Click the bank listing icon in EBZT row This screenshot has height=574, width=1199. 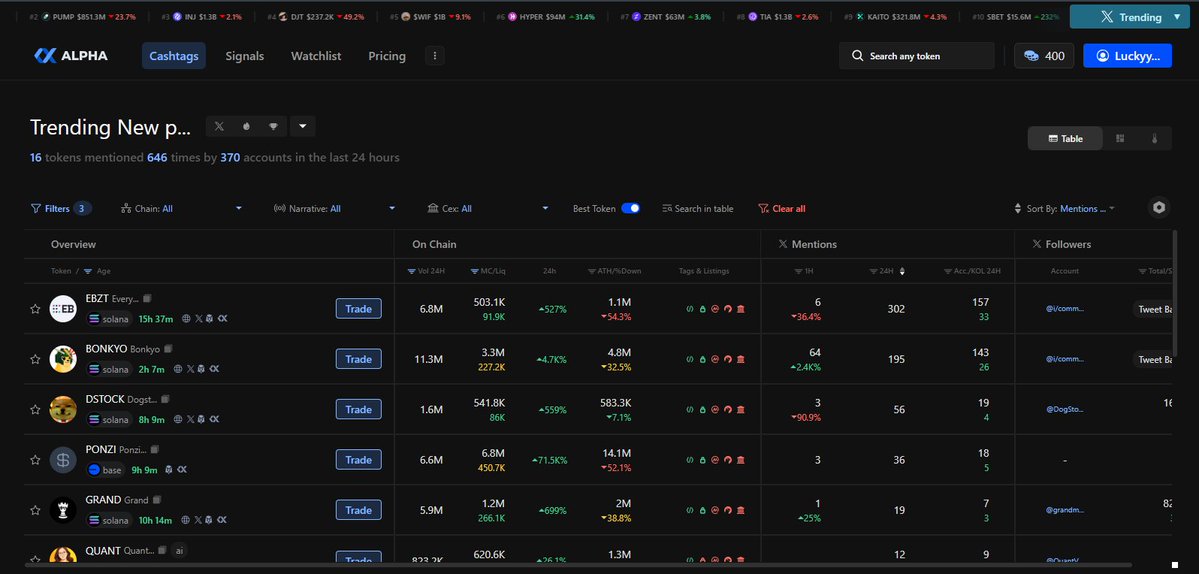tap(740, 309)
